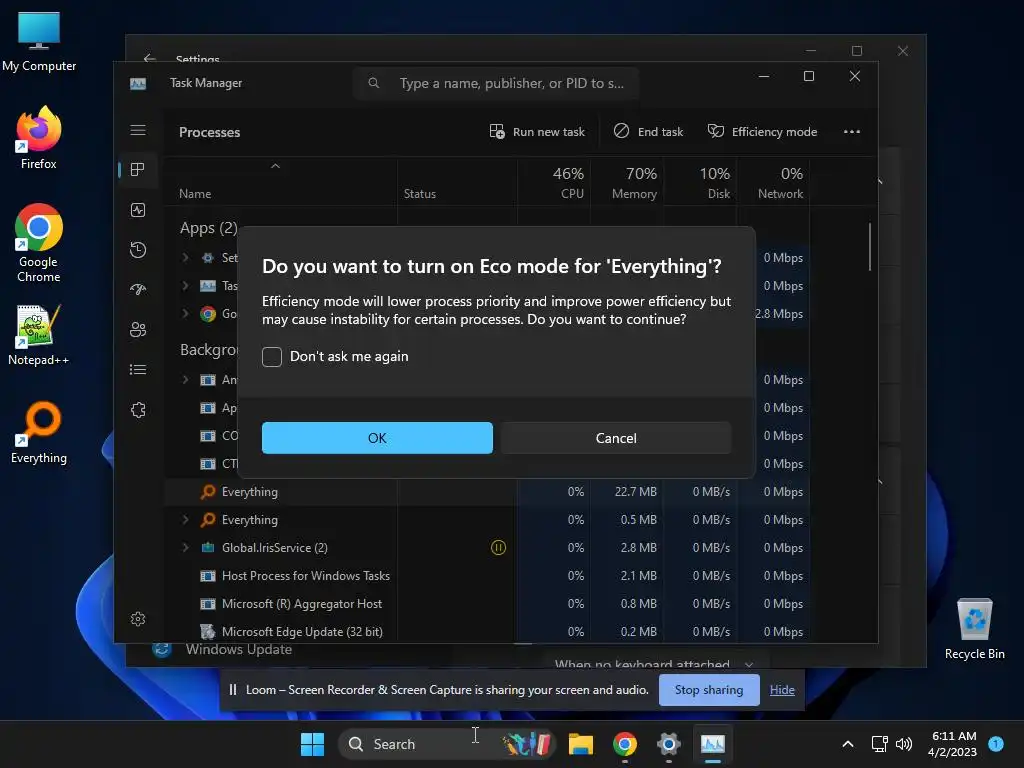This screenshot has width=1024, height=768.
Task: Select the Firefox desktop shortcut
Action: 39,138
